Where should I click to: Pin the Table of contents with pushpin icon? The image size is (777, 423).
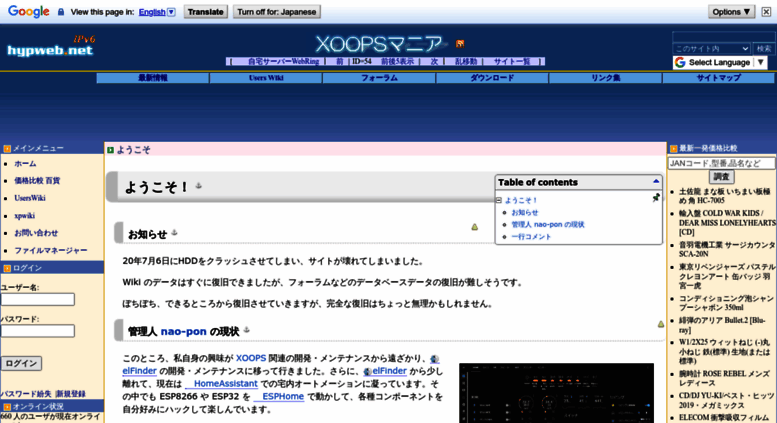[x=656, y=198]
